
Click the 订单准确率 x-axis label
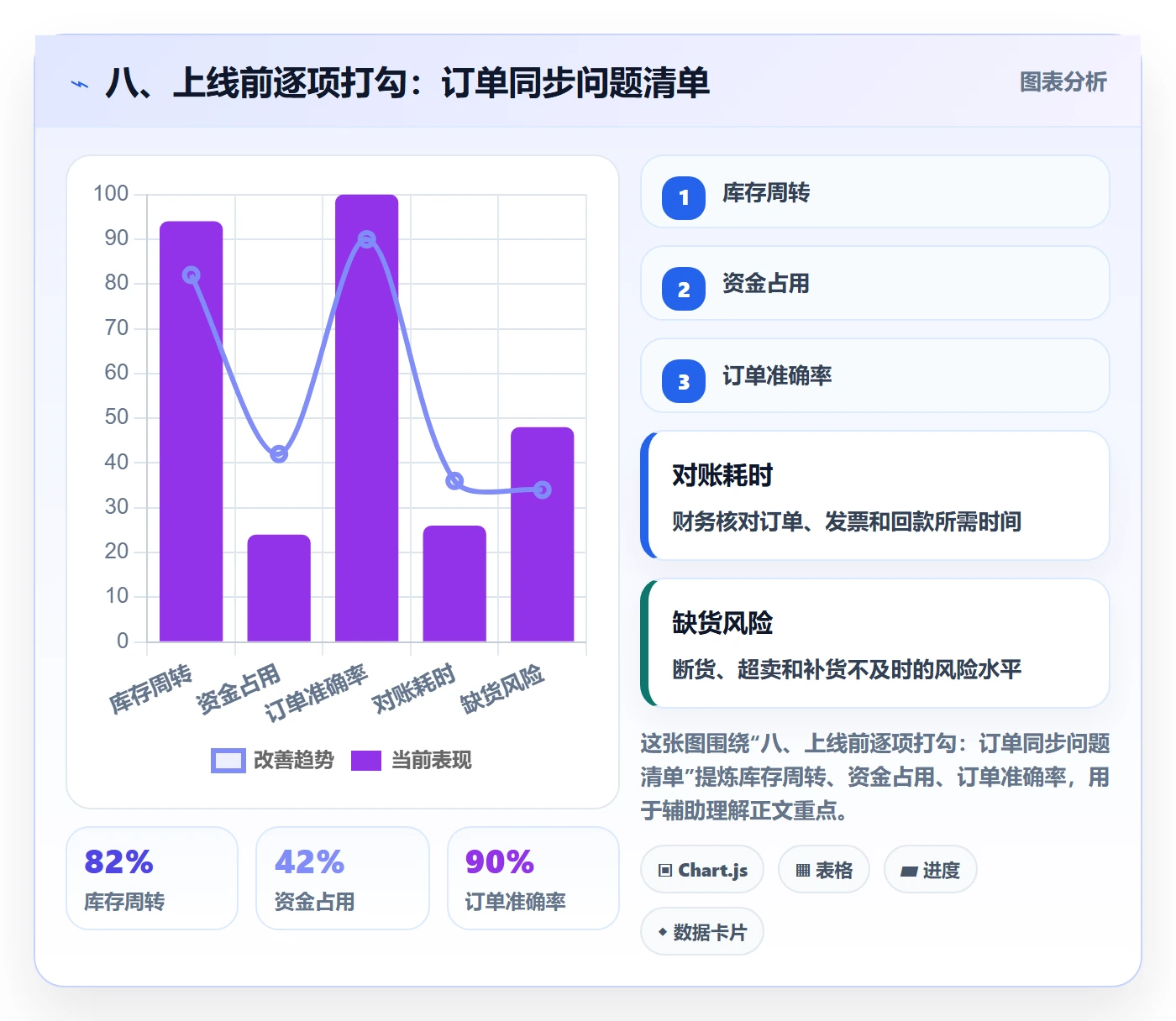click(x=316, y=694)
